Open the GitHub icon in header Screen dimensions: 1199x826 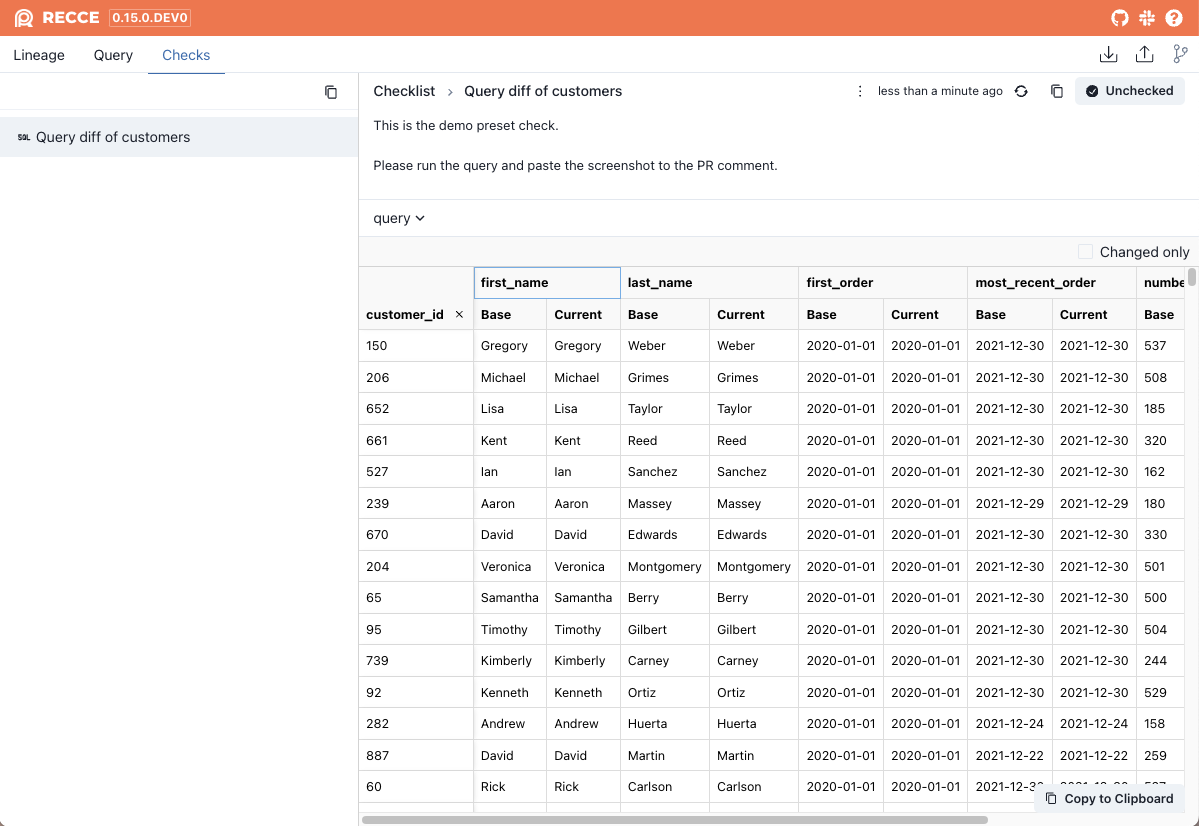[x=1120, y=18]
